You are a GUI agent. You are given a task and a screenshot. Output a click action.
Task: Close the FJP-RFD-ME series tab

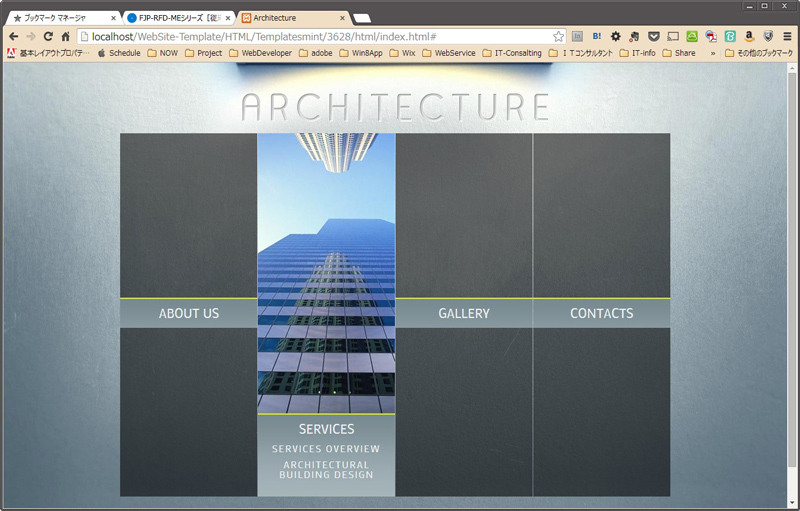pyautogui.click(x=228, y=18)
